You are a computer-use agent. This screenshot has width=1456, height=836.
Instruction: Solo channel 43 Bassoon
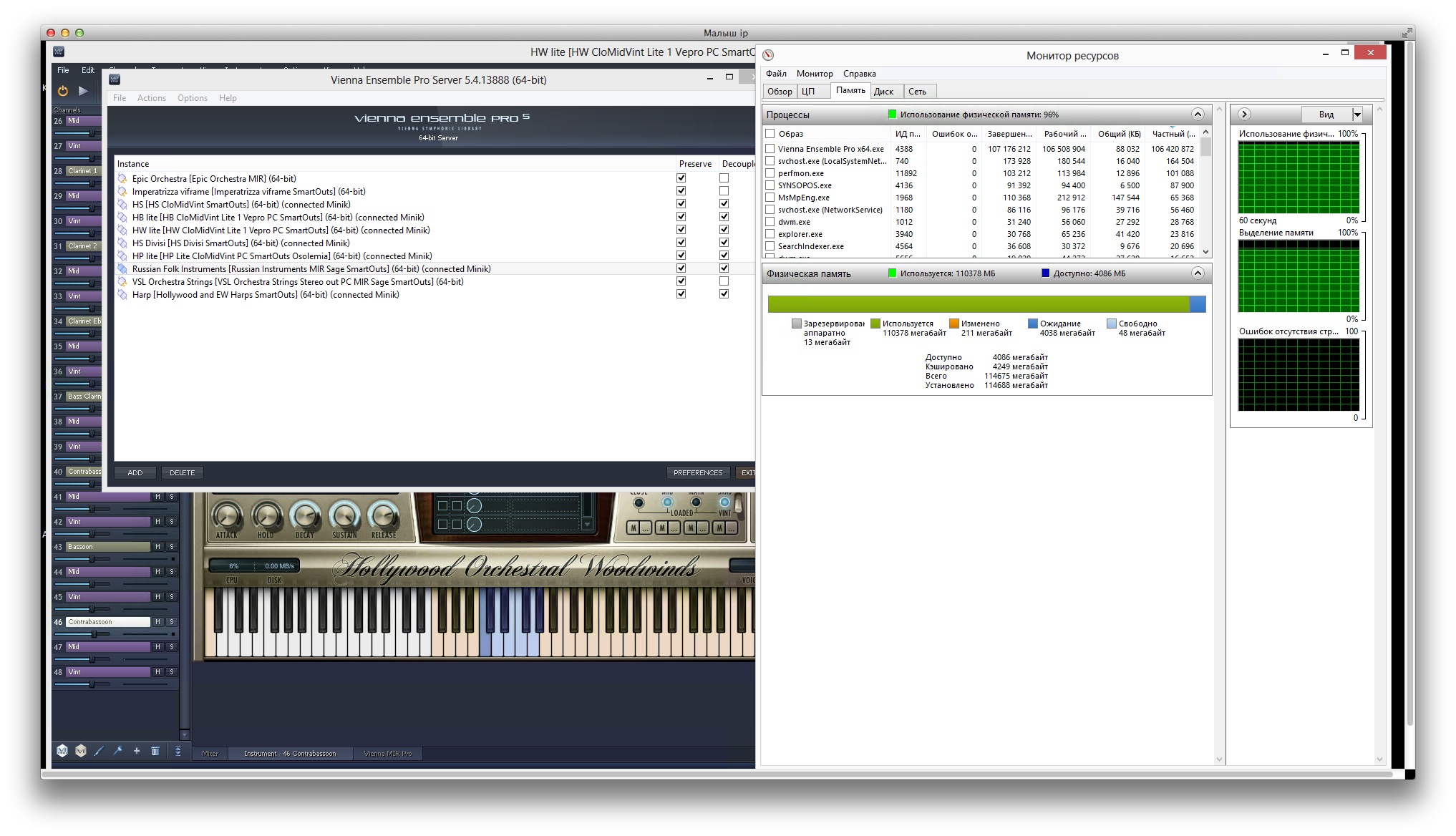pos(172,547)
